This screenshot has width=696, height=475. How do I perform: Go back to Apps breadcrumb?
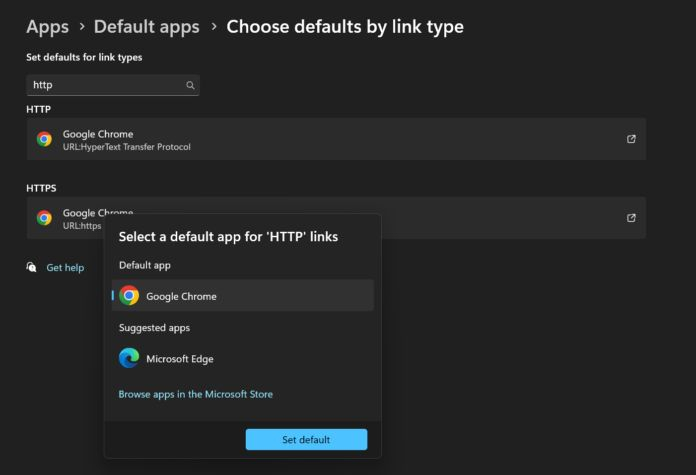click(48, 27)
